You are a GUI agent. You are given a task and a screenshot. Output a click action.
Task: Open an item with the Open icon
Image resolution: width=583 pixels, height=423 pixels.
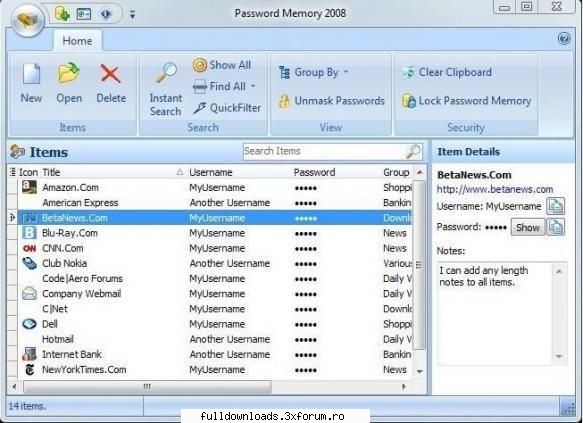(x=69, y=84)
